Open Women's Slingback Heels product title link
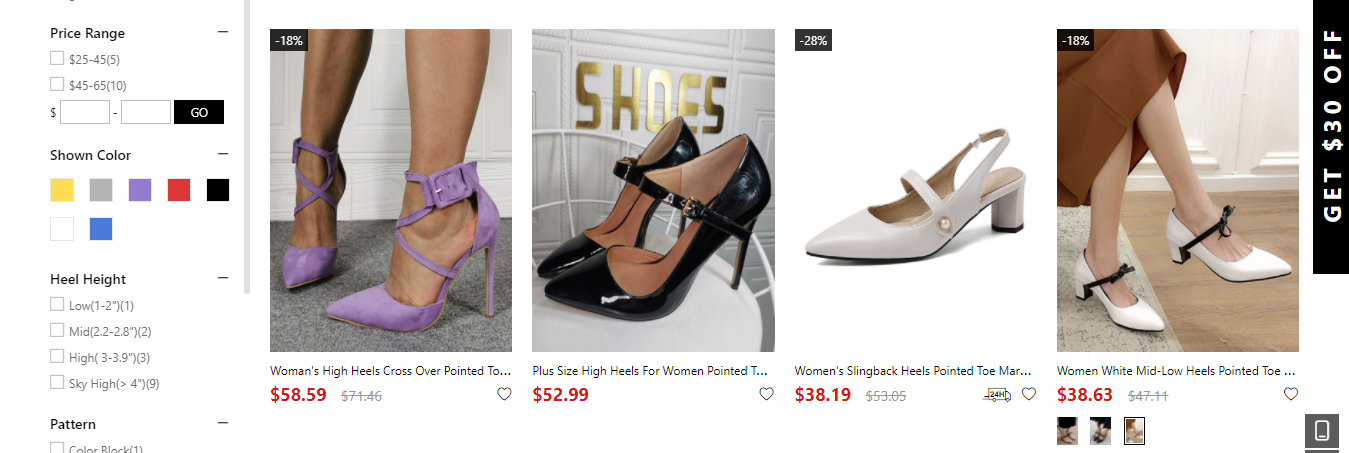 (x=912, y=371)
